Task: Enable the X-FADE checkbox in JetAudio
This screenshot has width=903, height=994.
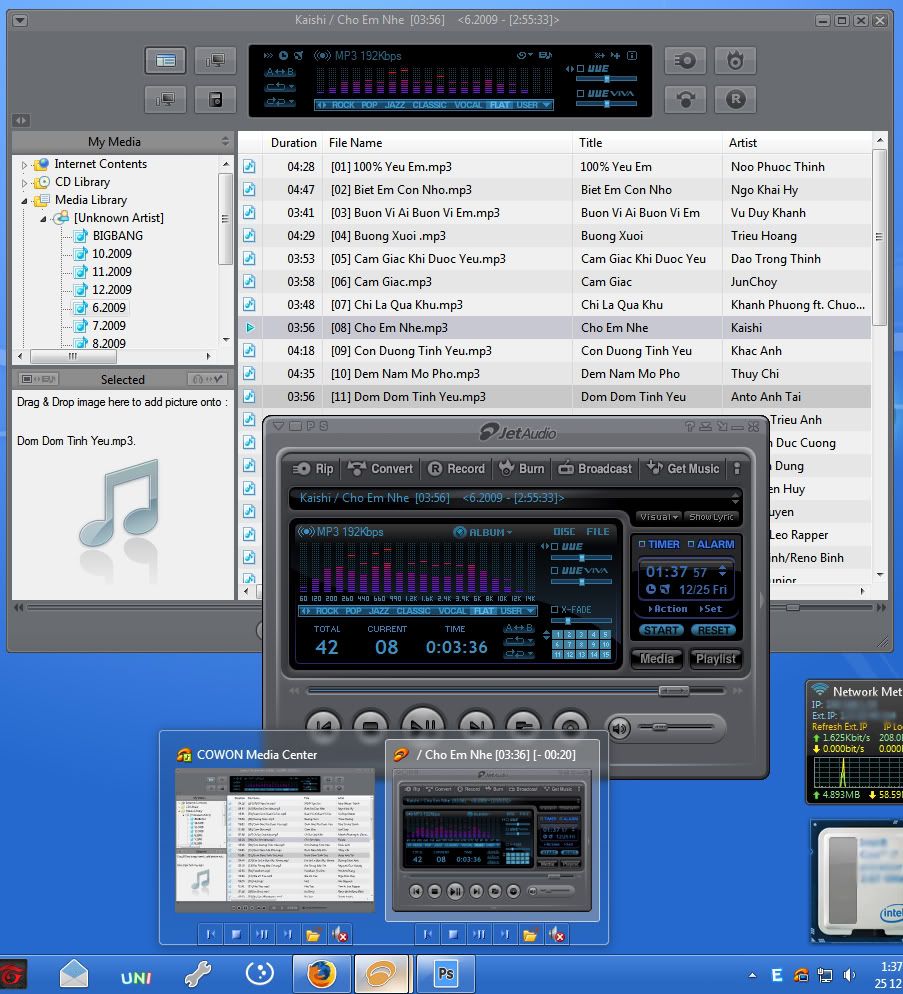Action: pyautogui.click(x=555, y=609)
